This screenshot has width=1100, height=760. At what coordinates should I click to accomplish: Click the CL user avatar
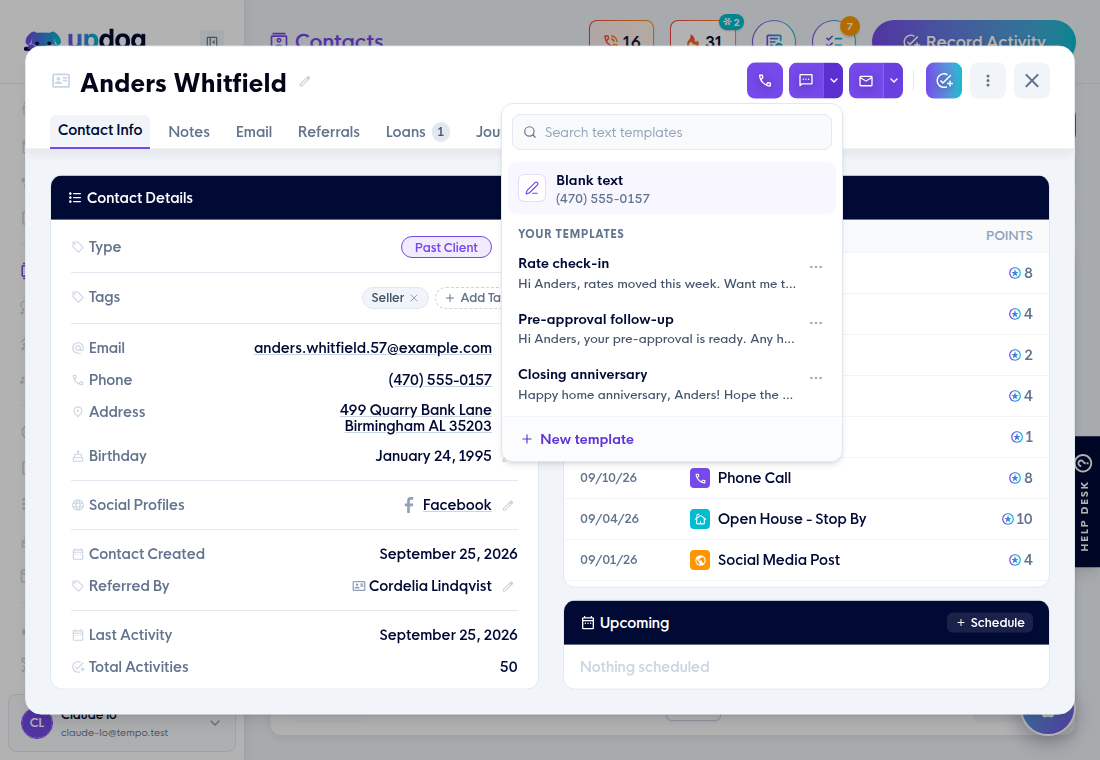click(36, 723)
